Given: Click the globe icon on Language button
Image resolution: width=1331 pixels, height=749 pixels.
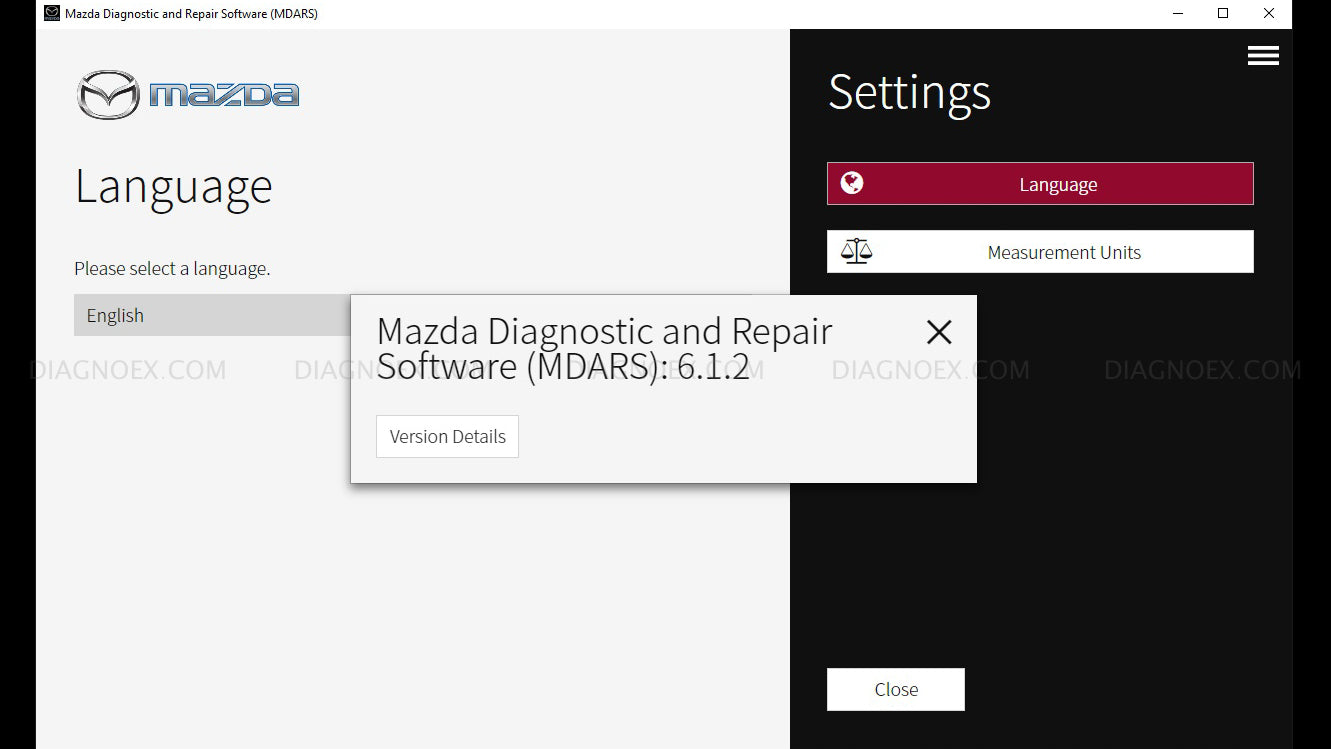Looking at the screenshot, I should (x=852, y=183).
